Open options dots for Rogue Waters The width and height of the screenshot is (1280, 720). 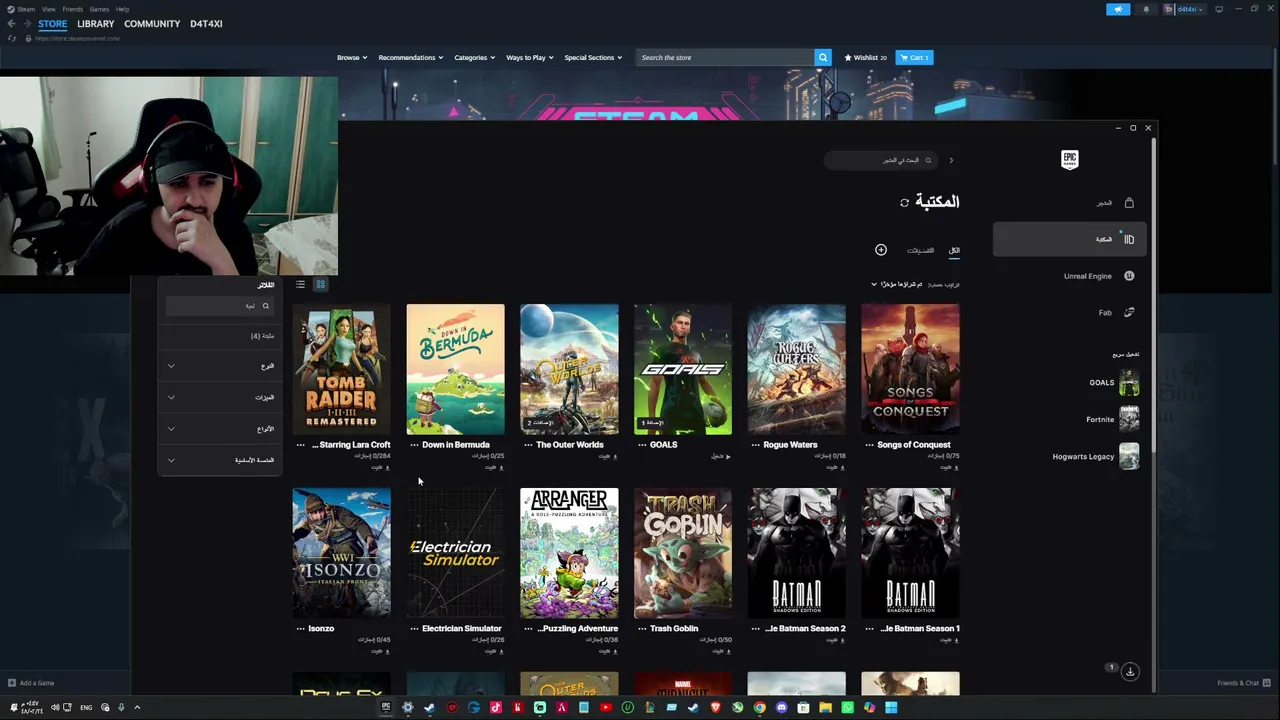(x=755, y=445)
